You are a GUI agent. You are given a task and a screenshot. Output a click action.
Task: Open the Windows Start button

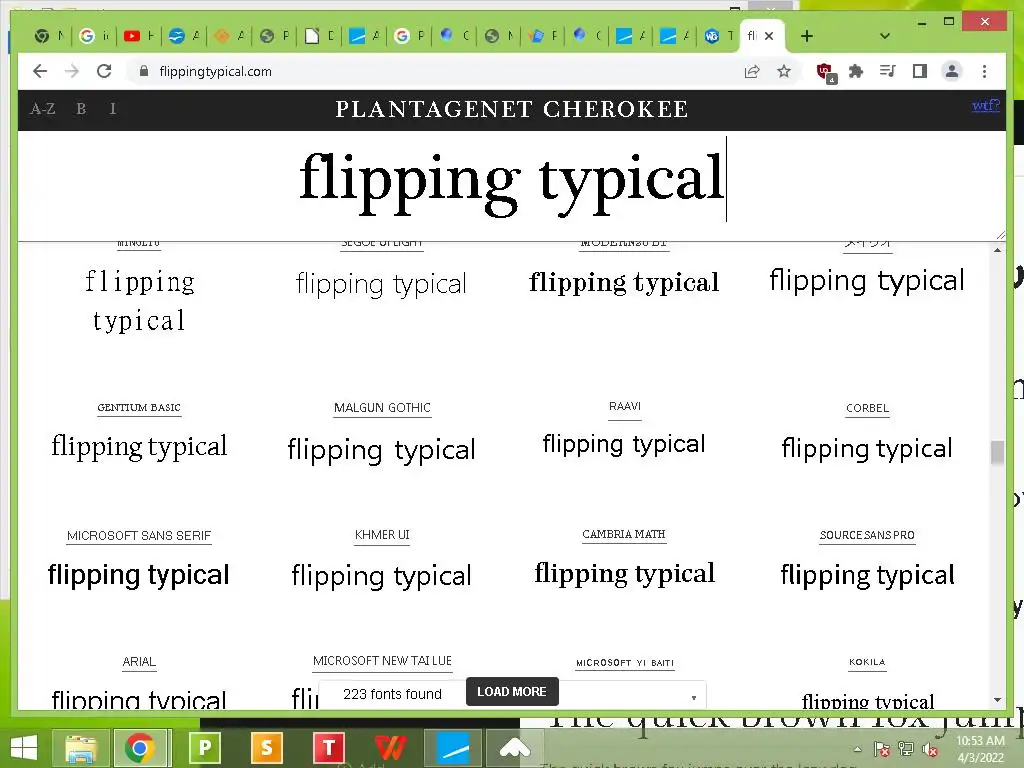pos(24,748)
